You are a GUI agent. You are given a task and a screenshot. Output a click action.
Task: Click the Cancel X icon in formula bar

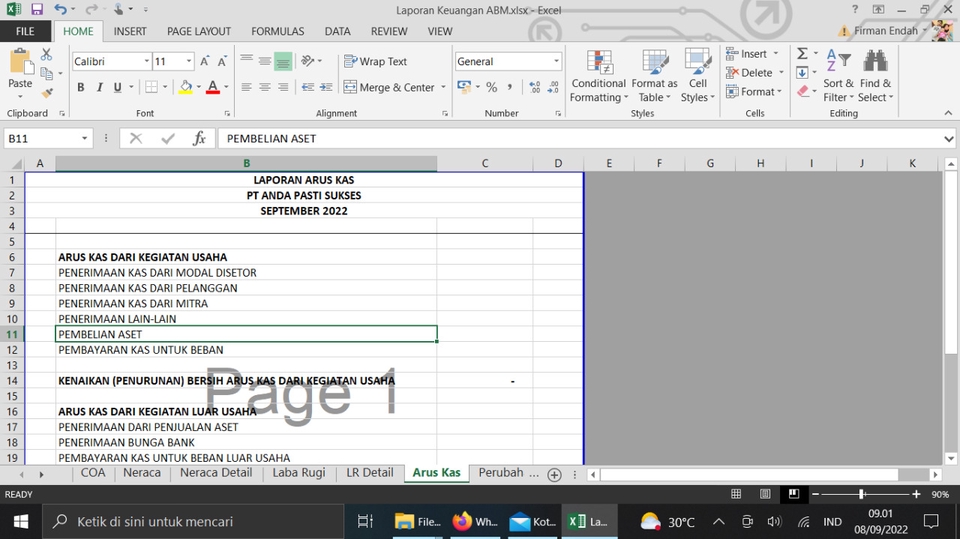click(136, 138)
